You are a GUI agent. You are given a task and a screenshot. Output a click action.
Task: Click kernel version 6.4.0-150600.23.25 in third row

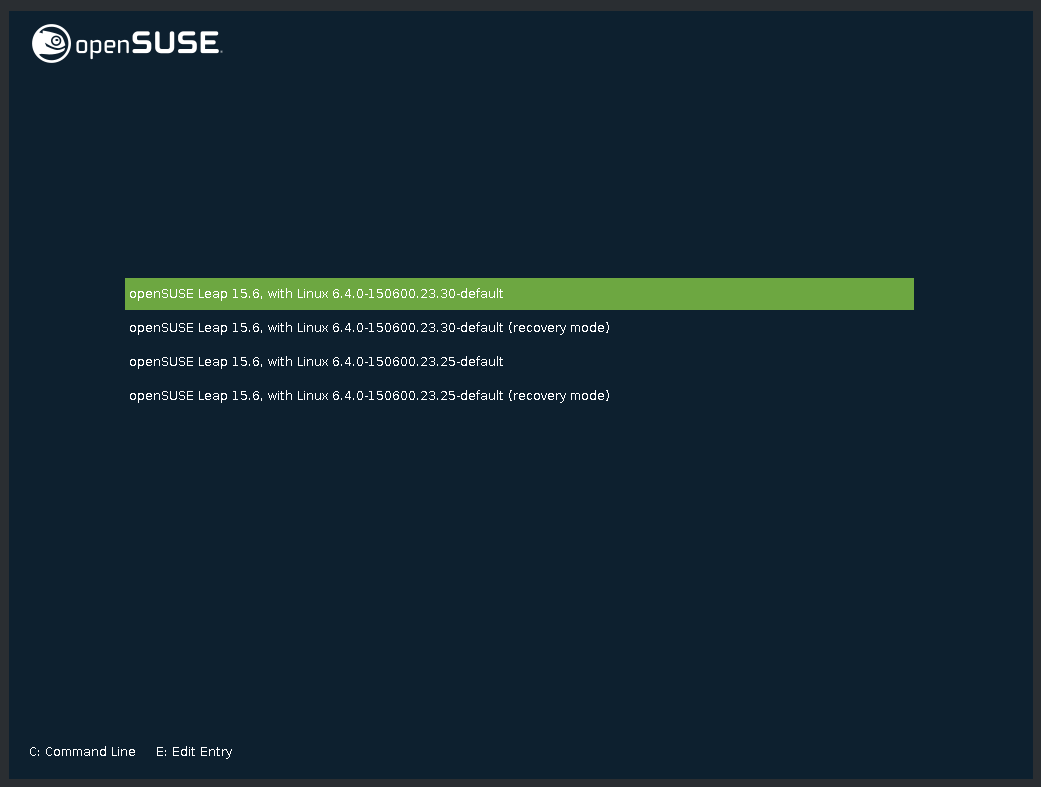coord(393,362)
